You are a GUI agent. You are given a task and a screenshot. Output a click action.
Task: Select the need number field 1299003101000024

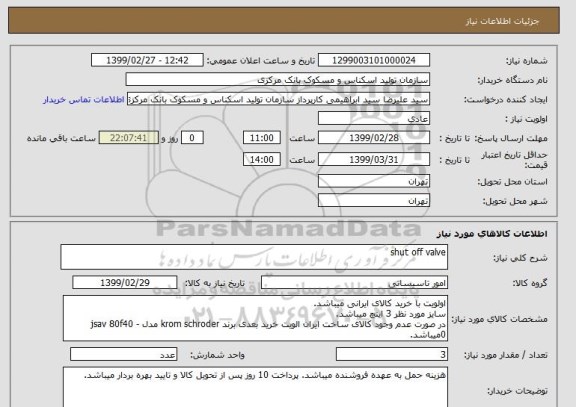(374, 60)
